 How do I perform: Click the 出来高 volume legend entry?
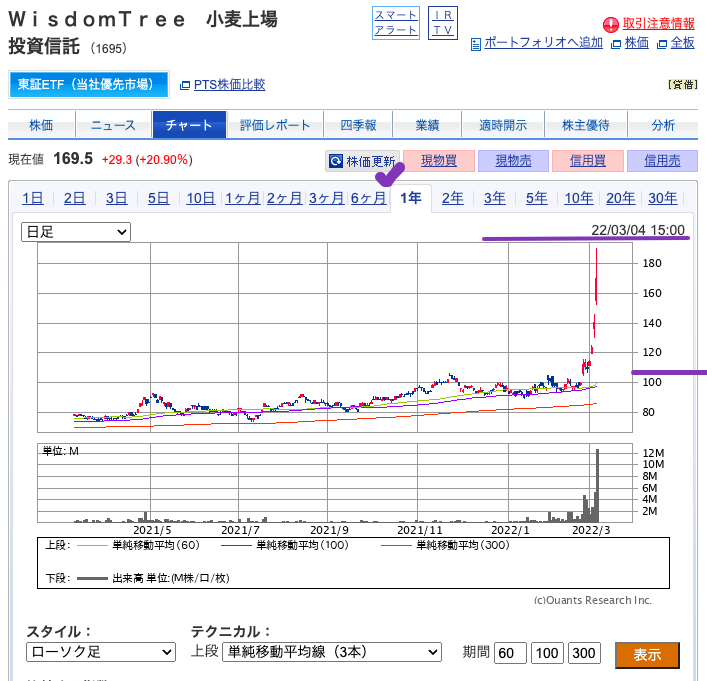(153, 578)
